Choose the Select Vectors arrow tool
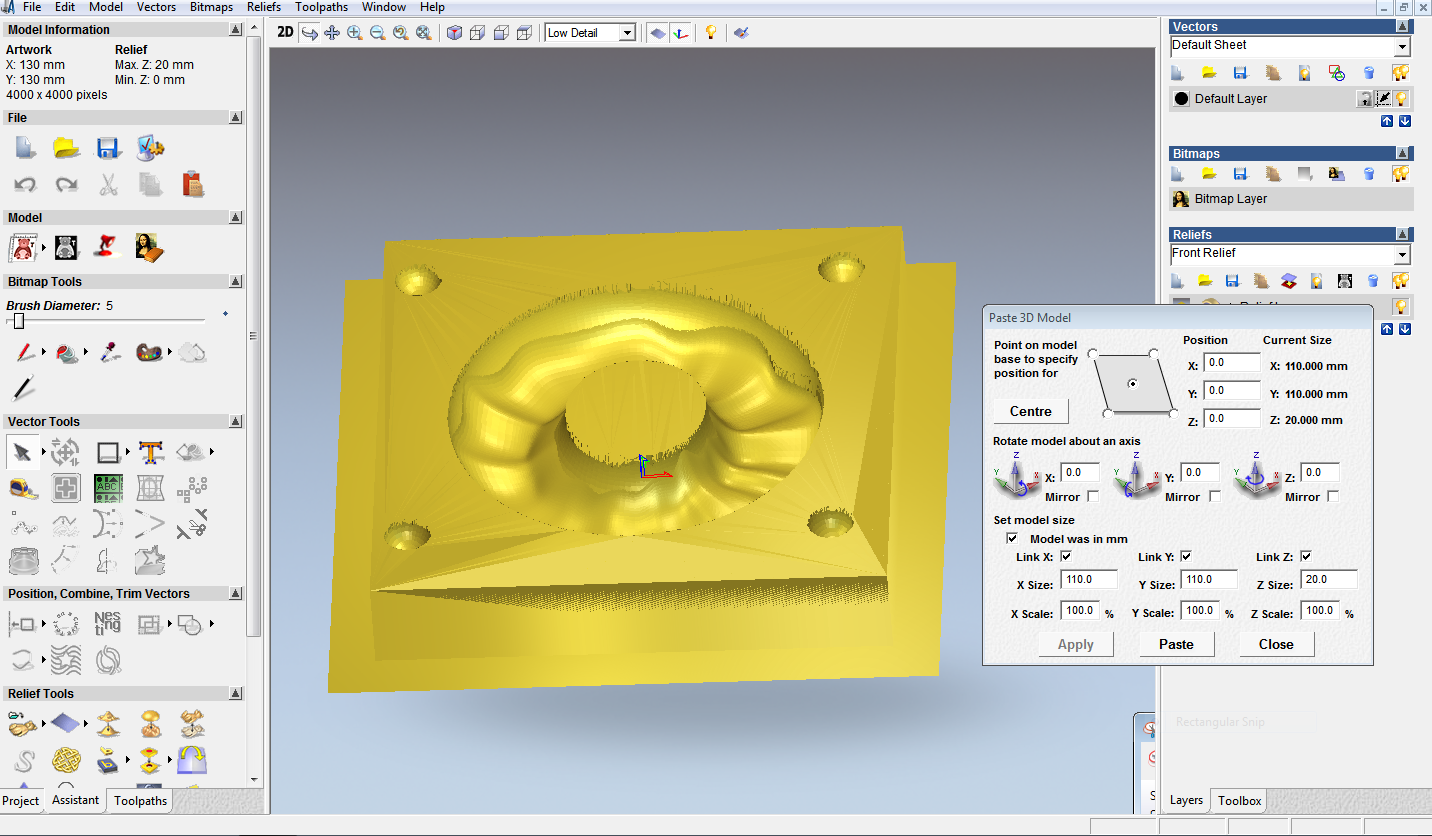The width and height of the screenshot is (1432, 836). tap(23, 453)
